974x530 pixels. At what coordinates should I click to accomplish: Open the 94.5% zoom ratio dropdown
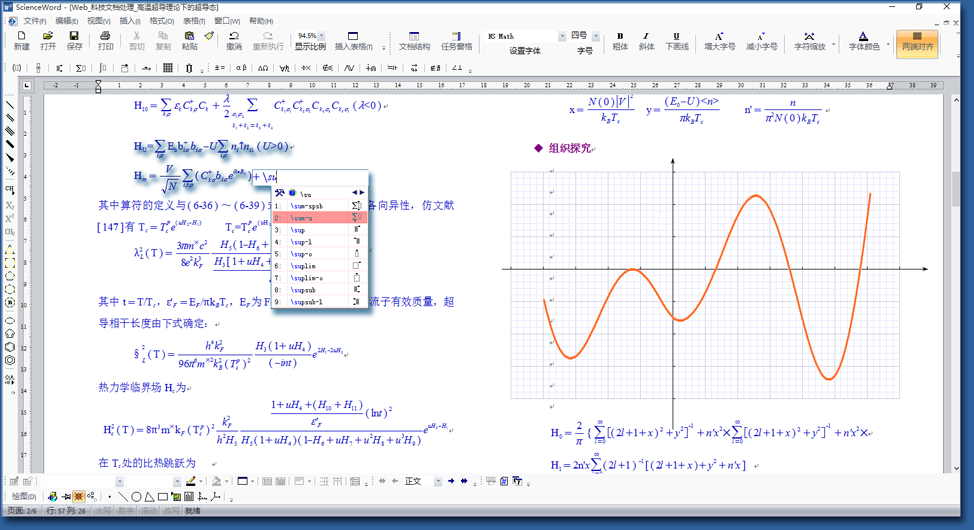[x=322, y=35]
